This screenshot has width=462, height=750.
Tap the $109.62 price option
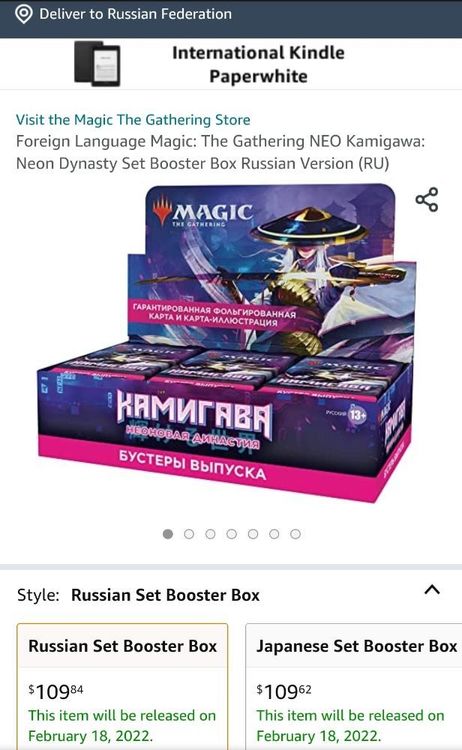click(x=284, y=691)
